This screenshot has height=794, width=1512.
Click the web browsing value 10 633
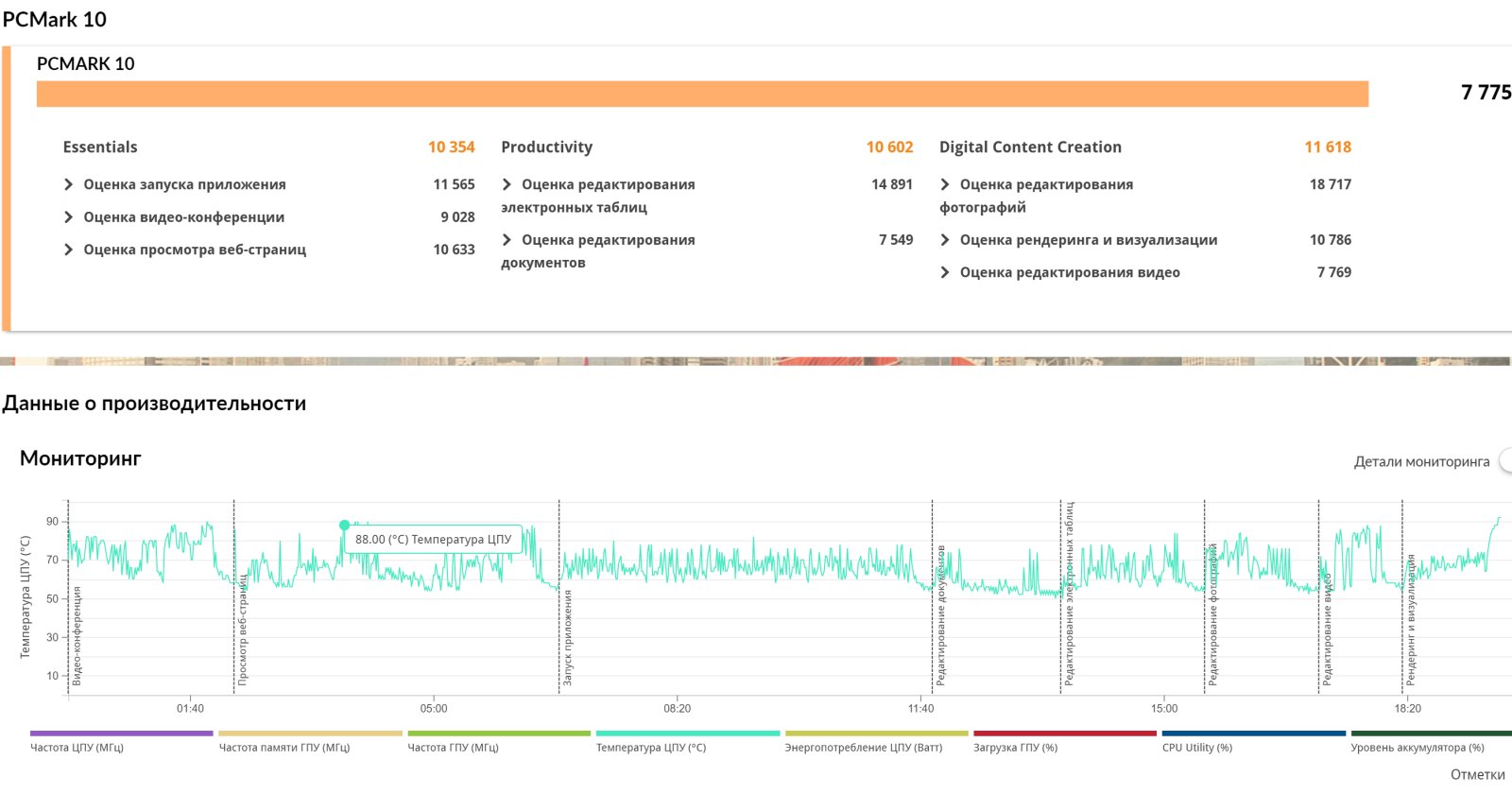tap(455, 250)
